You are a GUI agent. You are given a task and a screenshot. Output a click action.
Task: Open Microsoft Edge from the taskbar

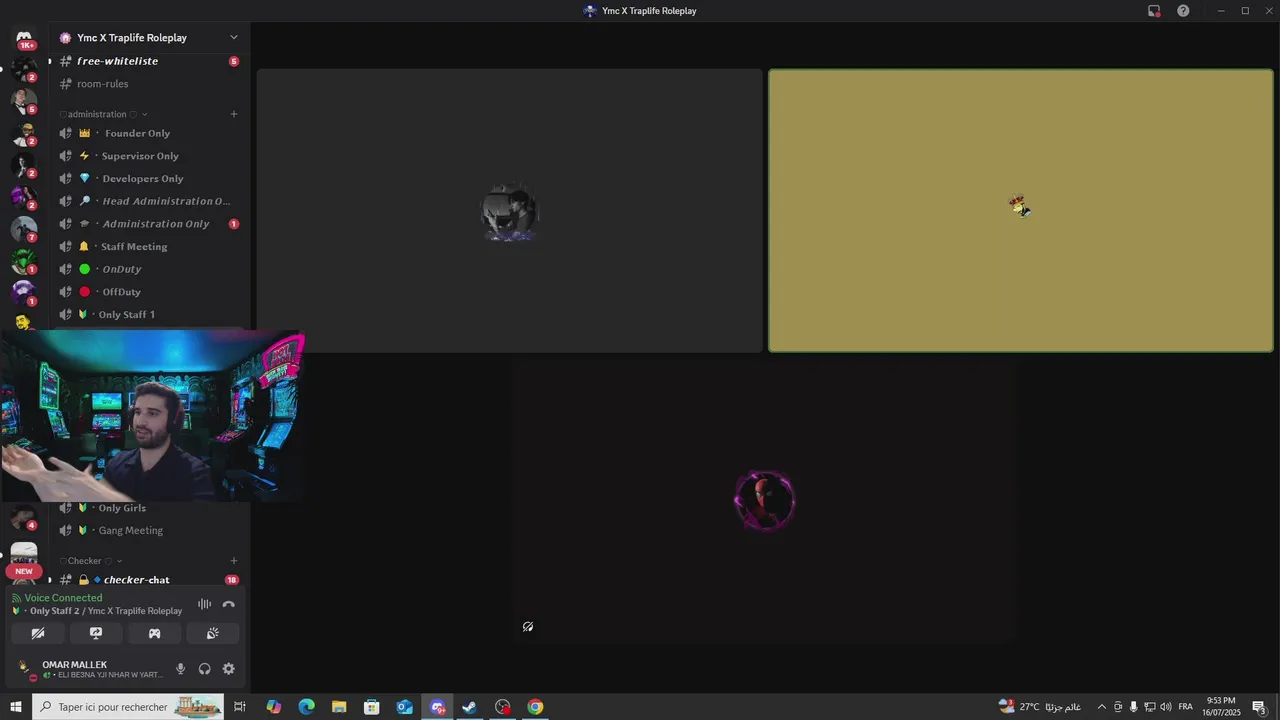tap(306, 707)
